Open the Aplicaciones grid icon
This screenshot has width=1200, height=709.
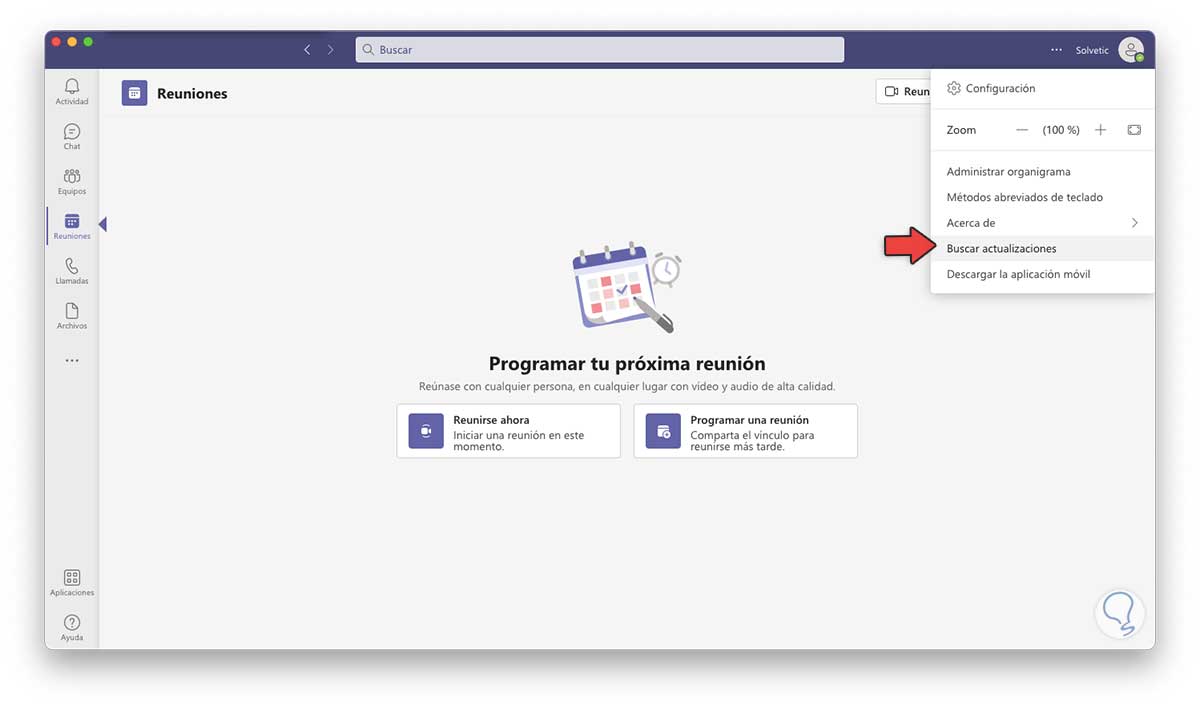tap(72, 578)
